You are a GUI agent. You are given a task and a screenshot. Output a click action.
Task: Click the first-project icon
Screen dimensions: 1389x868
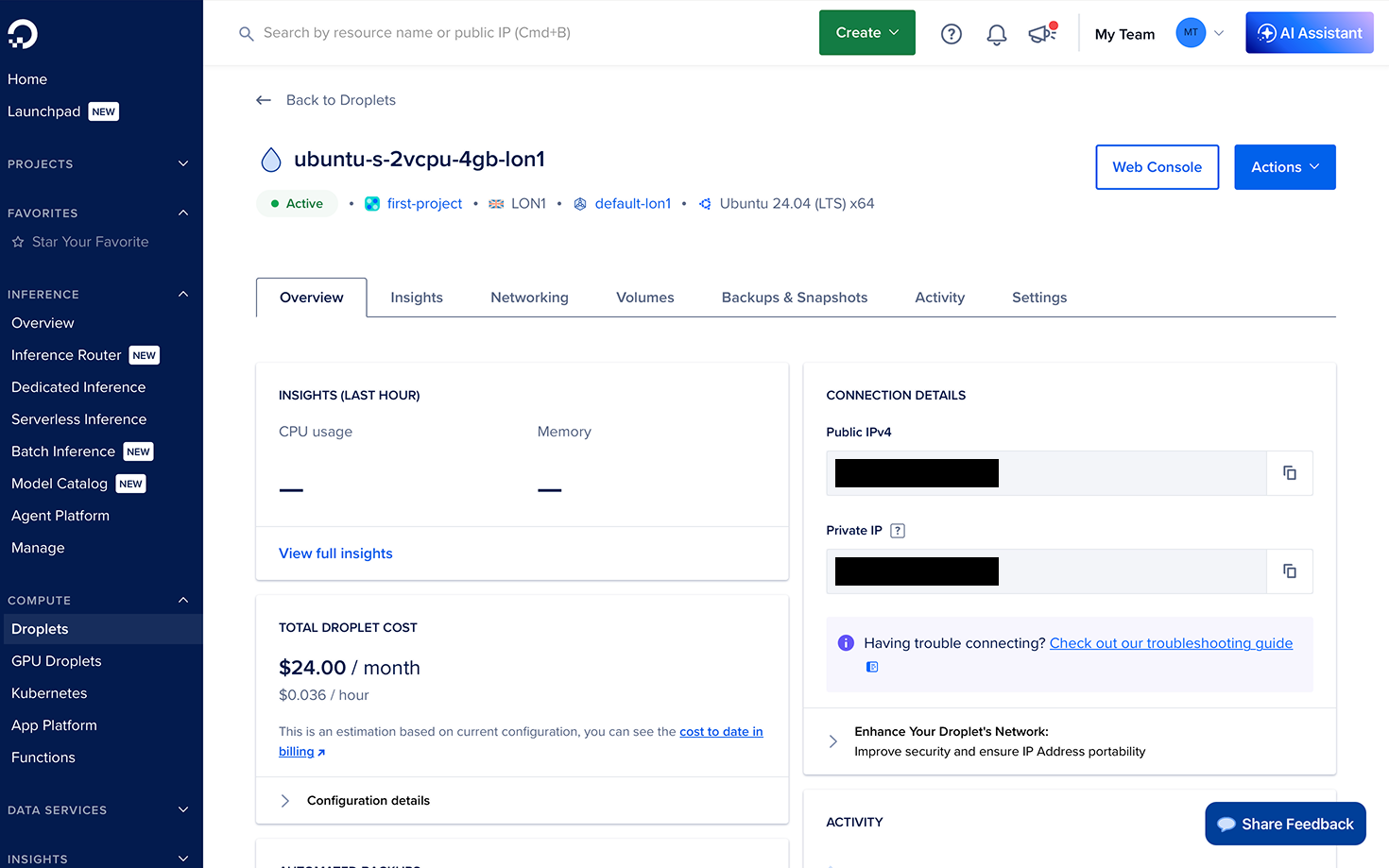tap(372, 204)
